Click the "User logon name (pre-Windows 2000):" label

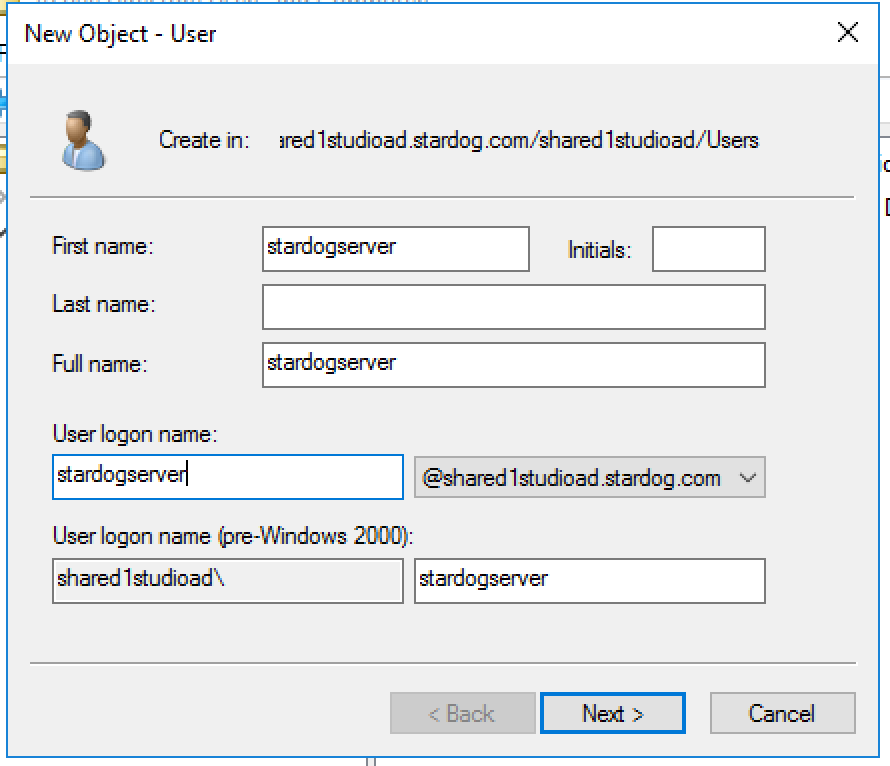232,536
